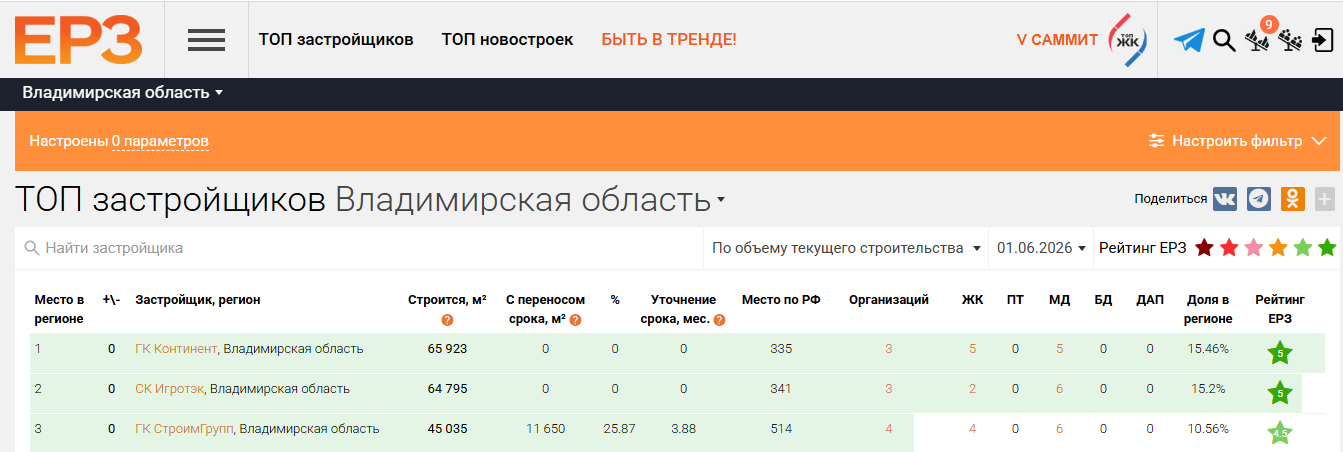Click the rank 335 in Место по РФ
Image resolution: width=1343 pixels, height=452 pixels.
click(x=781, y=349)
